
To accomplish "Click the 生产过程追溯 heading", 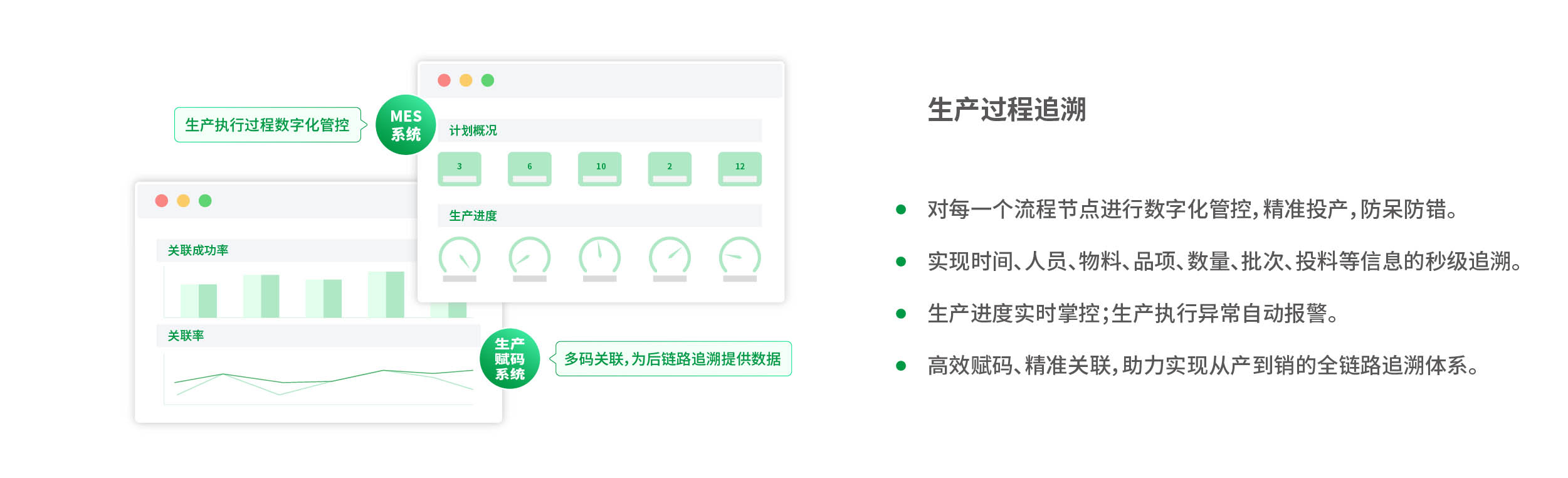I will (1006, 110).
